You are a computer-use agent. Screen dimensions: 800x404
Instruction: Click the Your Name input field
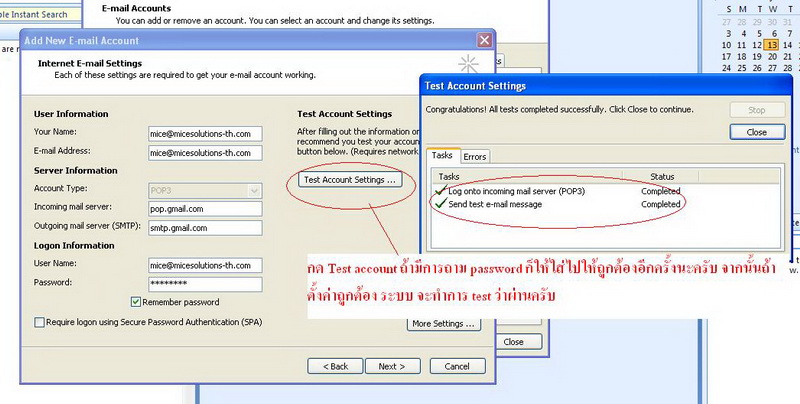click(x=205, y=133)
